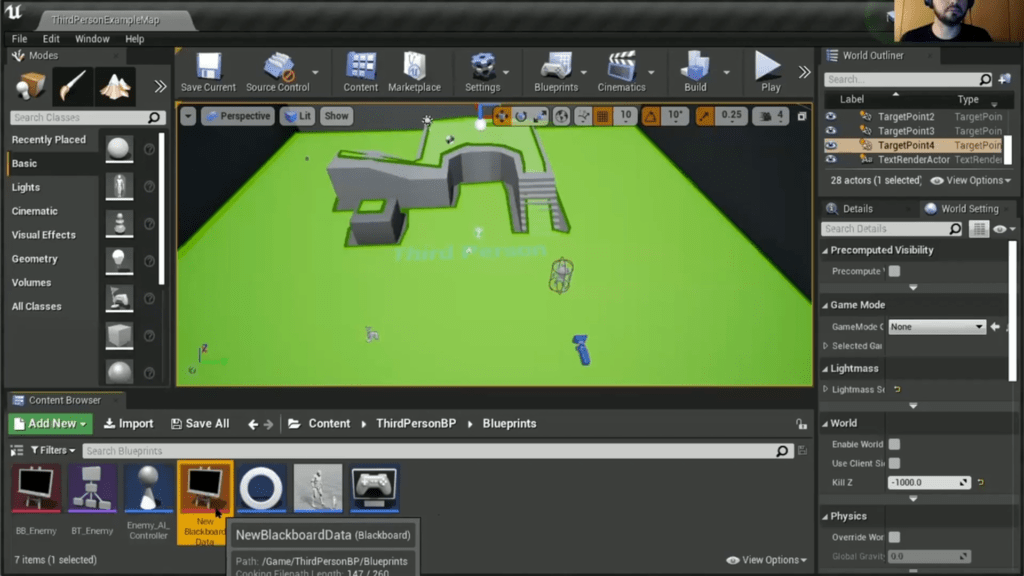The height and width of the screenshot is (576, 1024).
Task: Open the Filters dropdown in Content Browser
Action: click(53, 450)
